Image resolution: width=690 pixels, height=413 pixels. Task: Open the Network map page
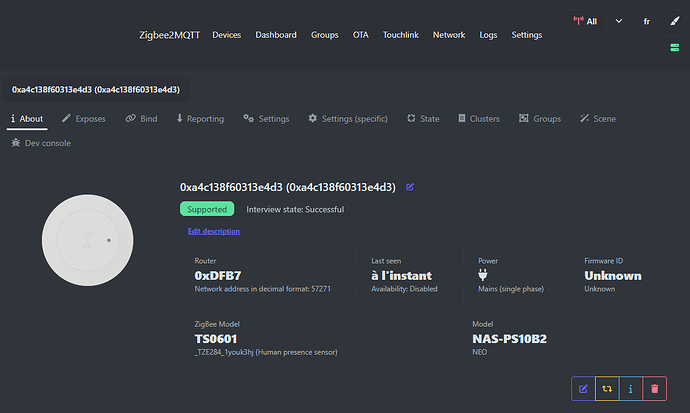(449, 35)
